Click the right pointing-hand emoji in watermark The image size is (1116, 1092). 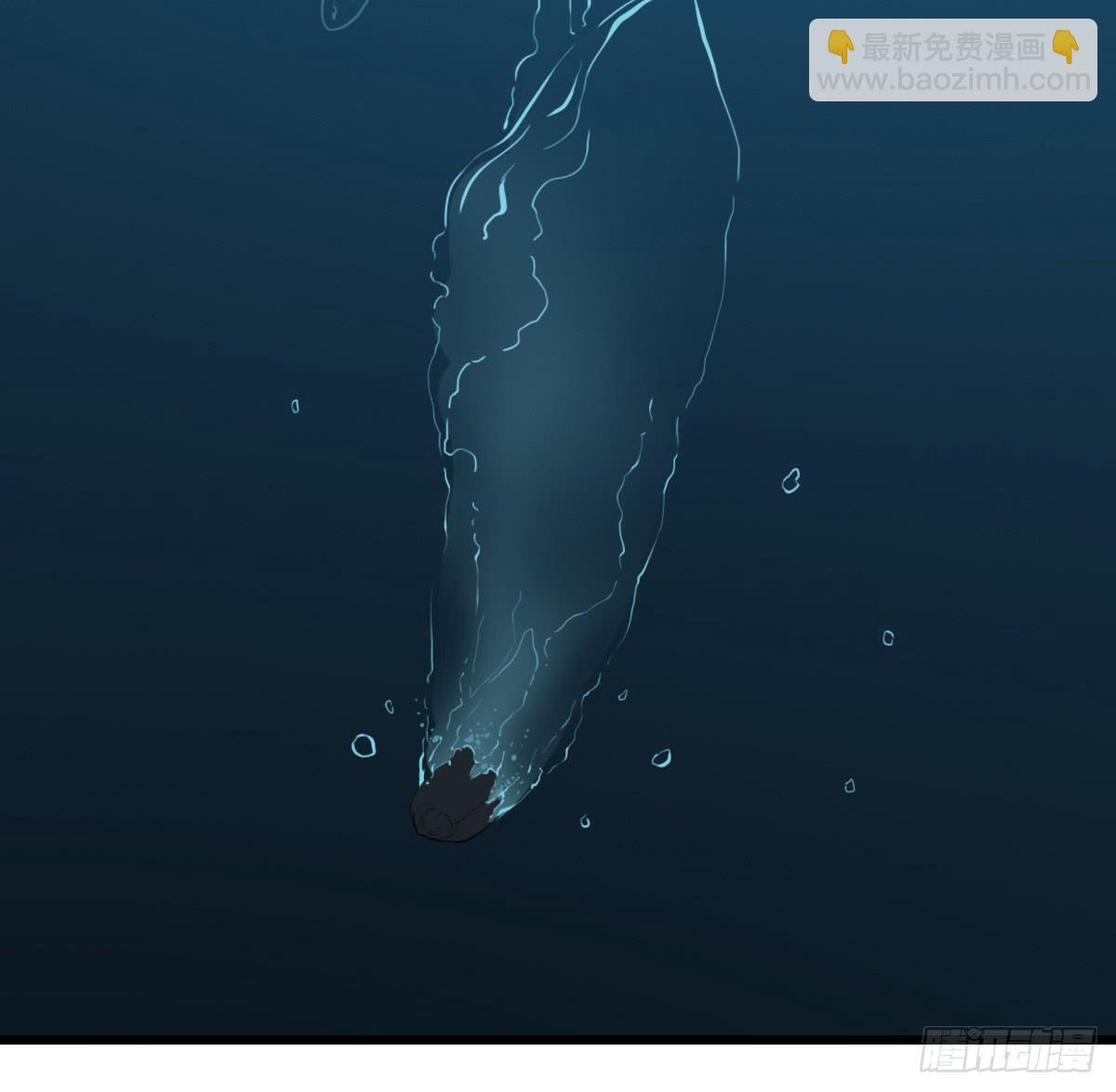pyautogui.click(x=1065, y=46)
